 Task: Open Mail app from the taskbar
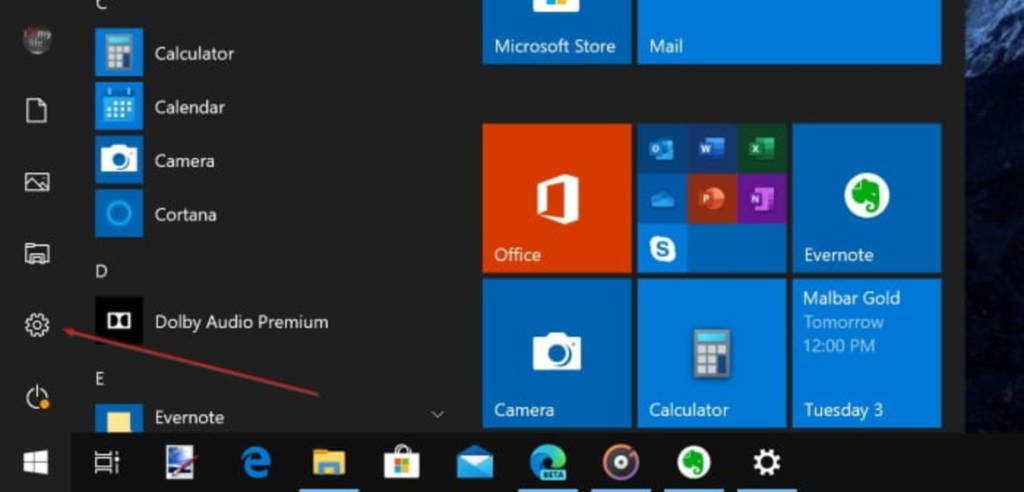click(475, 462)
